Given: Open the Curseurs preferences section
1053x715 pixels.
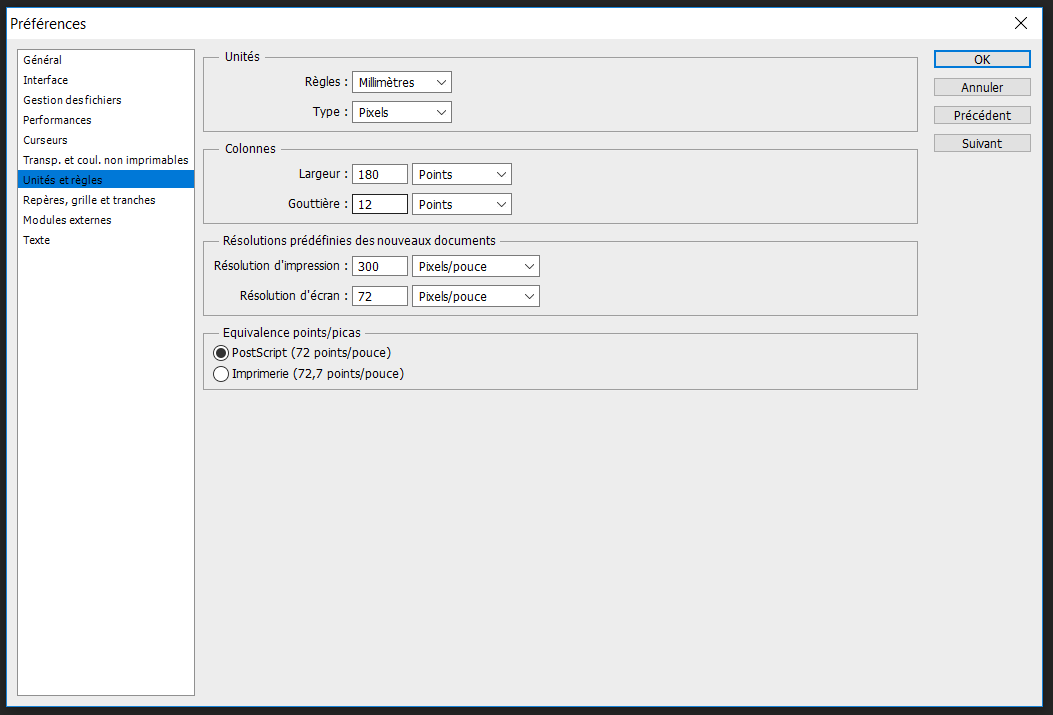Looking at the screenshot, I should 46,140.
